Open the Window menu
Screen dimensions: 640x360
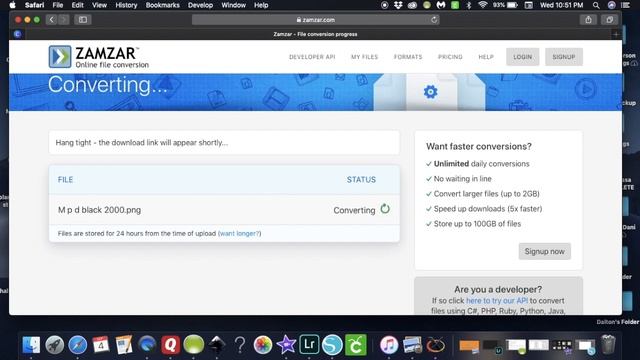tap(233, 5)
